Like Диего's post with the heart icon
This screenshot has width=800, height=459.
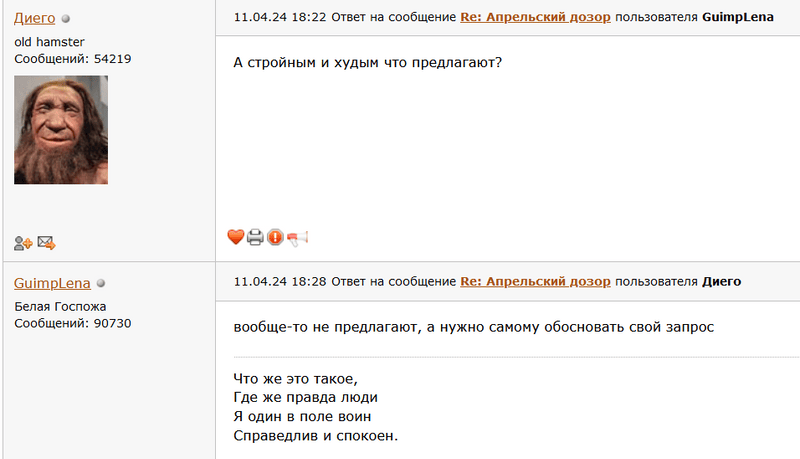click(236, 237)
